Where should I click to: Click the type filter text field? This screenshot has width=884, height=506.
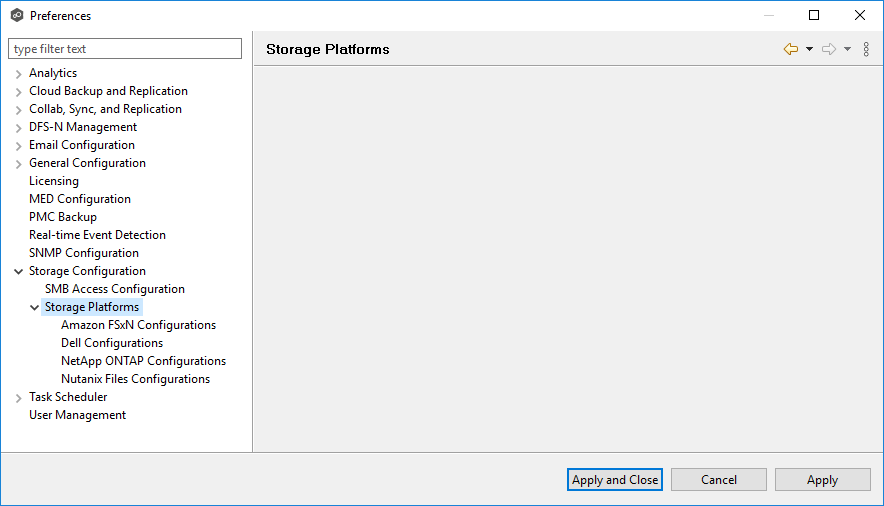(125, 49)
